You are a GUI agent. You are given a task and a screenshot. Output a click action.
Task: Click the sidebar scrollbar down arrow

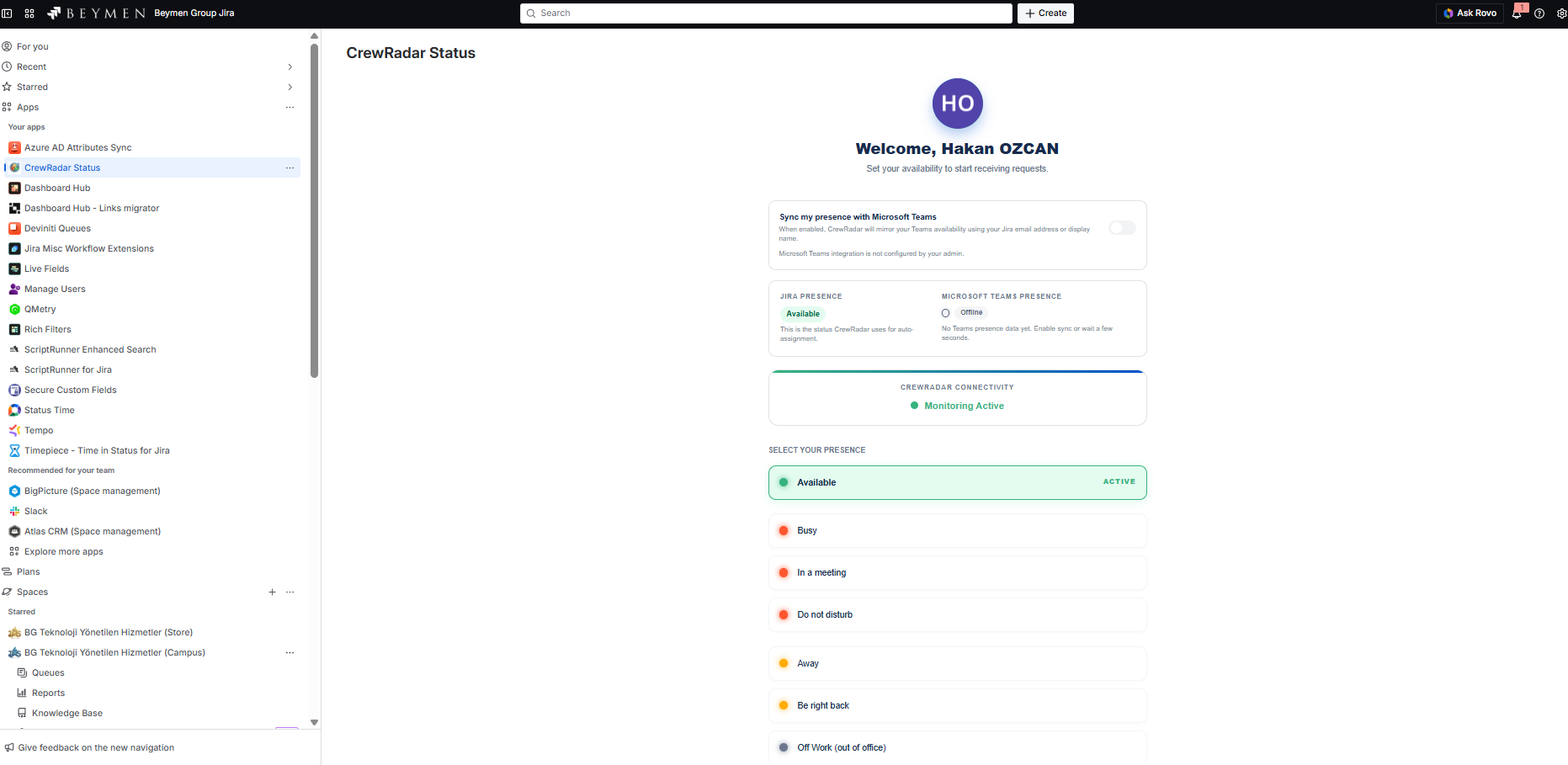coord(314,722)
